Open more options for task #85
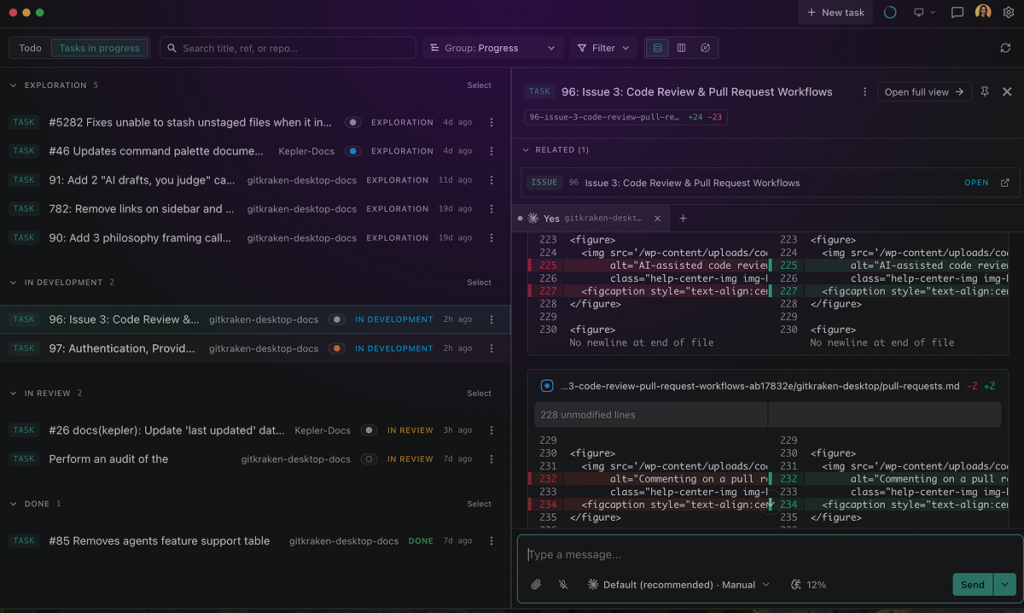 coord(492,541)
